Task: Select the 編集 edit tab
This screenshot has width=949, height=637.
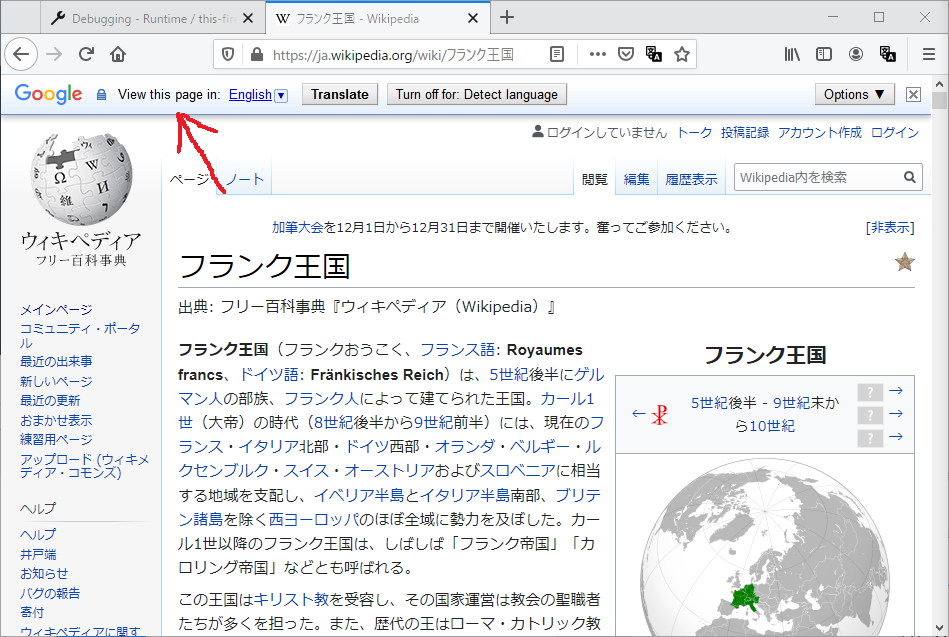Action: [637, 179]
